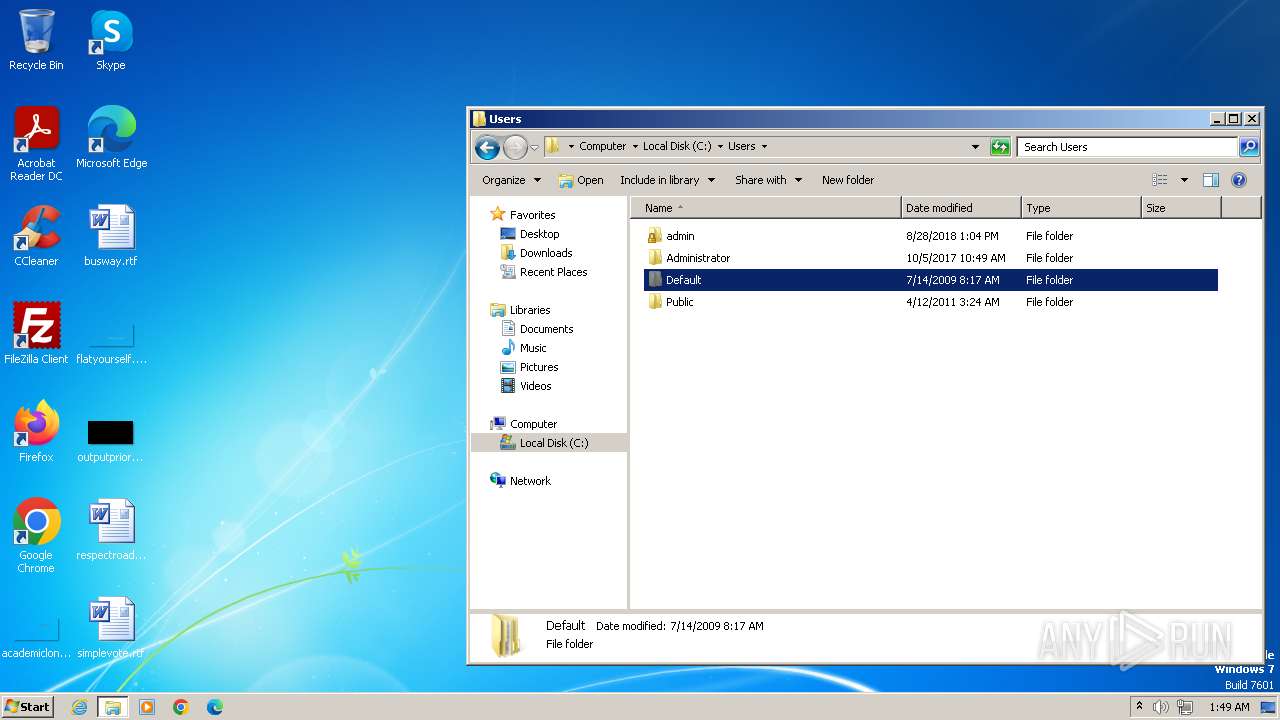Open the Music library
Screen dimensions: 1280x720
pyautogui.click(x=533, y=348)
